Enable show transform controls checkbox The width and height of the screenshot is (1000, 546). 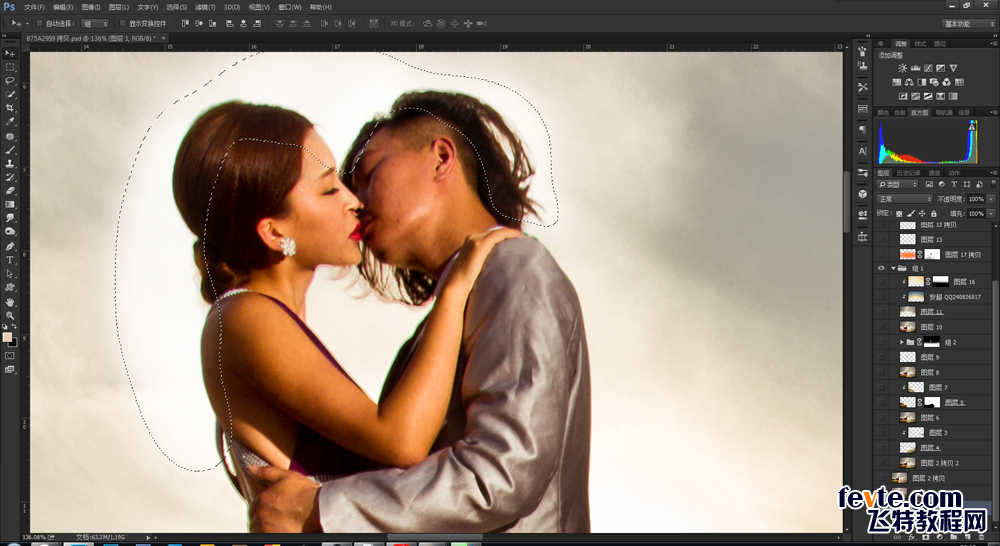123,24
